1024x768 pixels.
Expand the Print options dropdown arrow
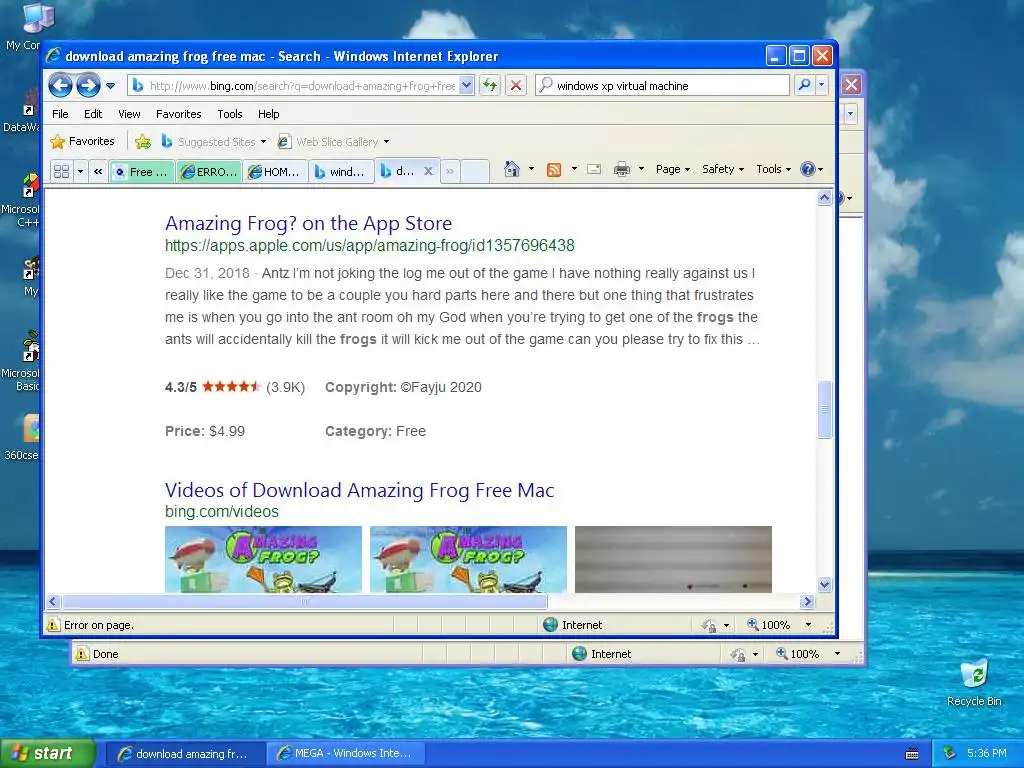[641, 169]
